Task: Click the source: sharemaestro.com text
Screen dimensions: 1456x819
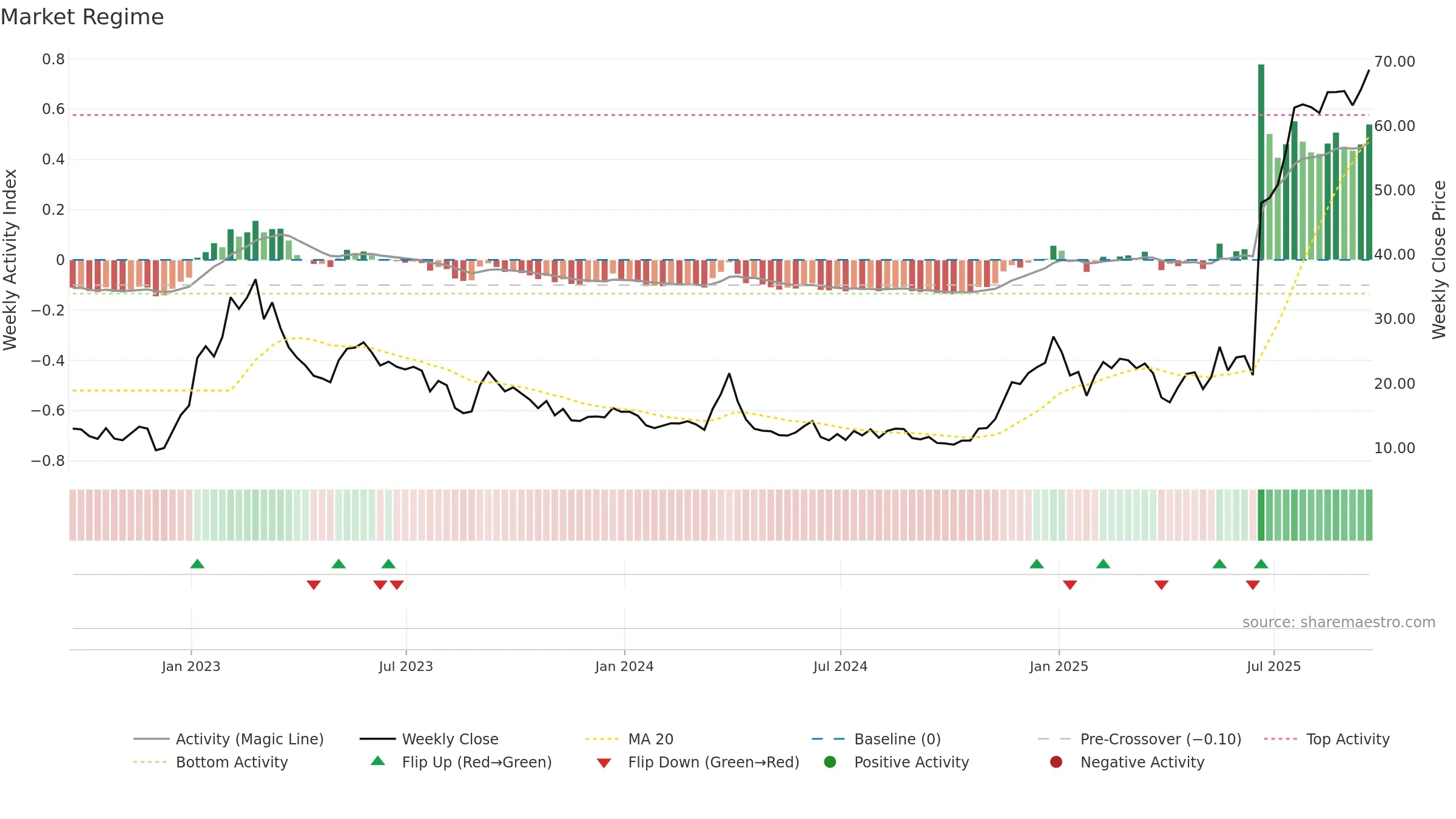Action: click(x=1339, y=622)
